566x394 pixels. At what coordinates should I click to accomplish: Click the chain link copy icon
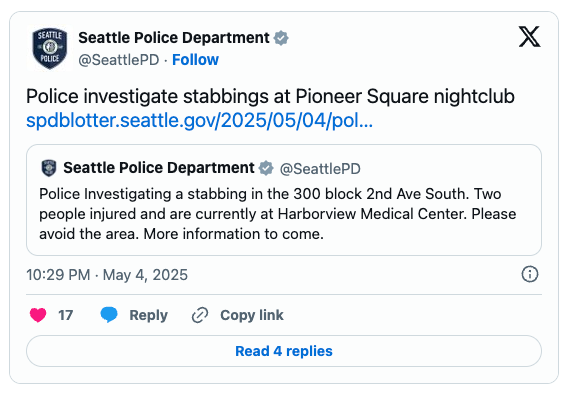point(200,315)
